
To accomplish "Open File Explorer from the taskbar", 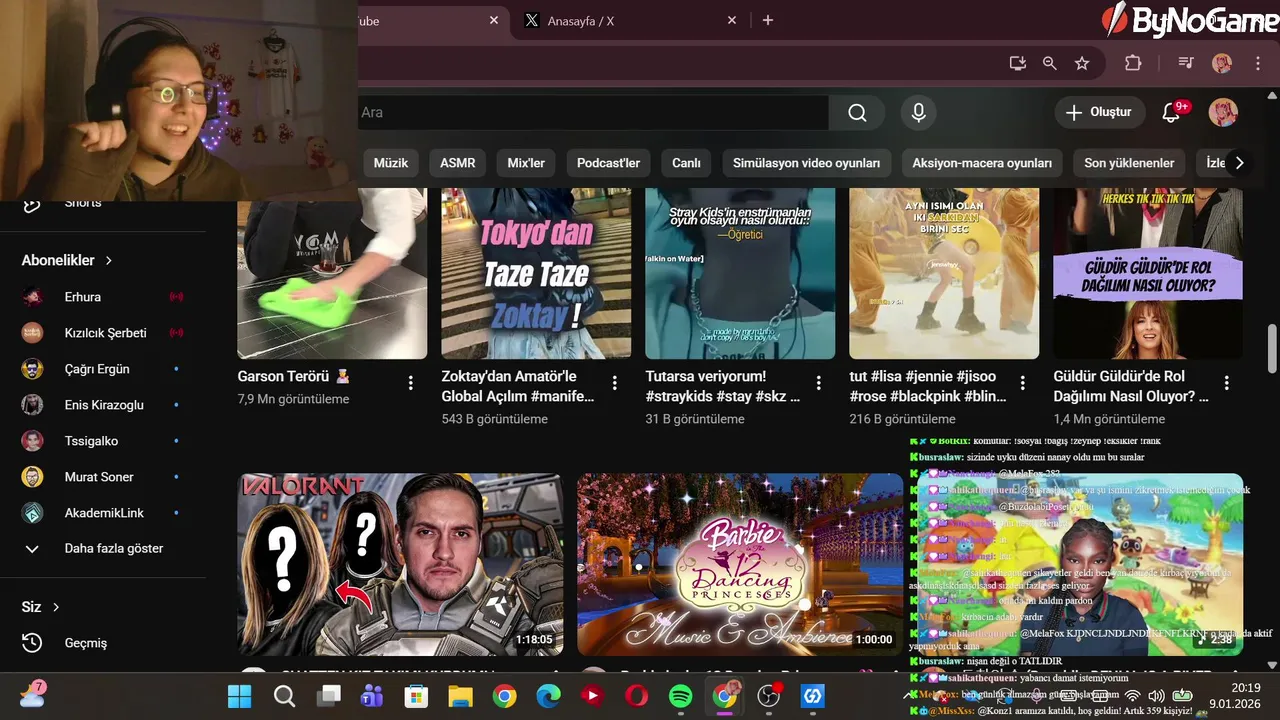I will [x=460, y=696].
